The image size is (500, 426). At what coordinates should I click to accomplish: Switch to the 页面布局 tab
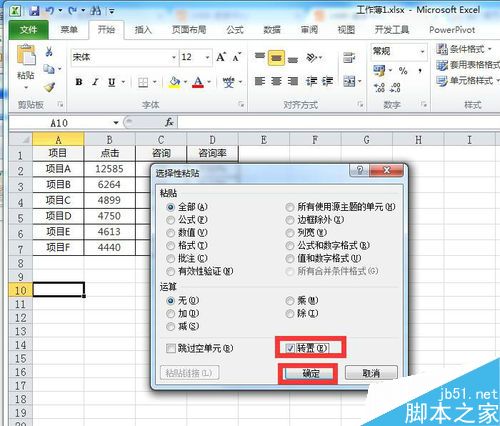point(189,30)
